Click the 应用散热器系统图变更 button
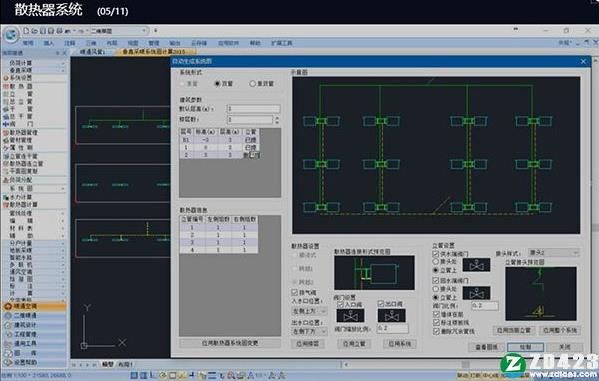 [230, 343]
